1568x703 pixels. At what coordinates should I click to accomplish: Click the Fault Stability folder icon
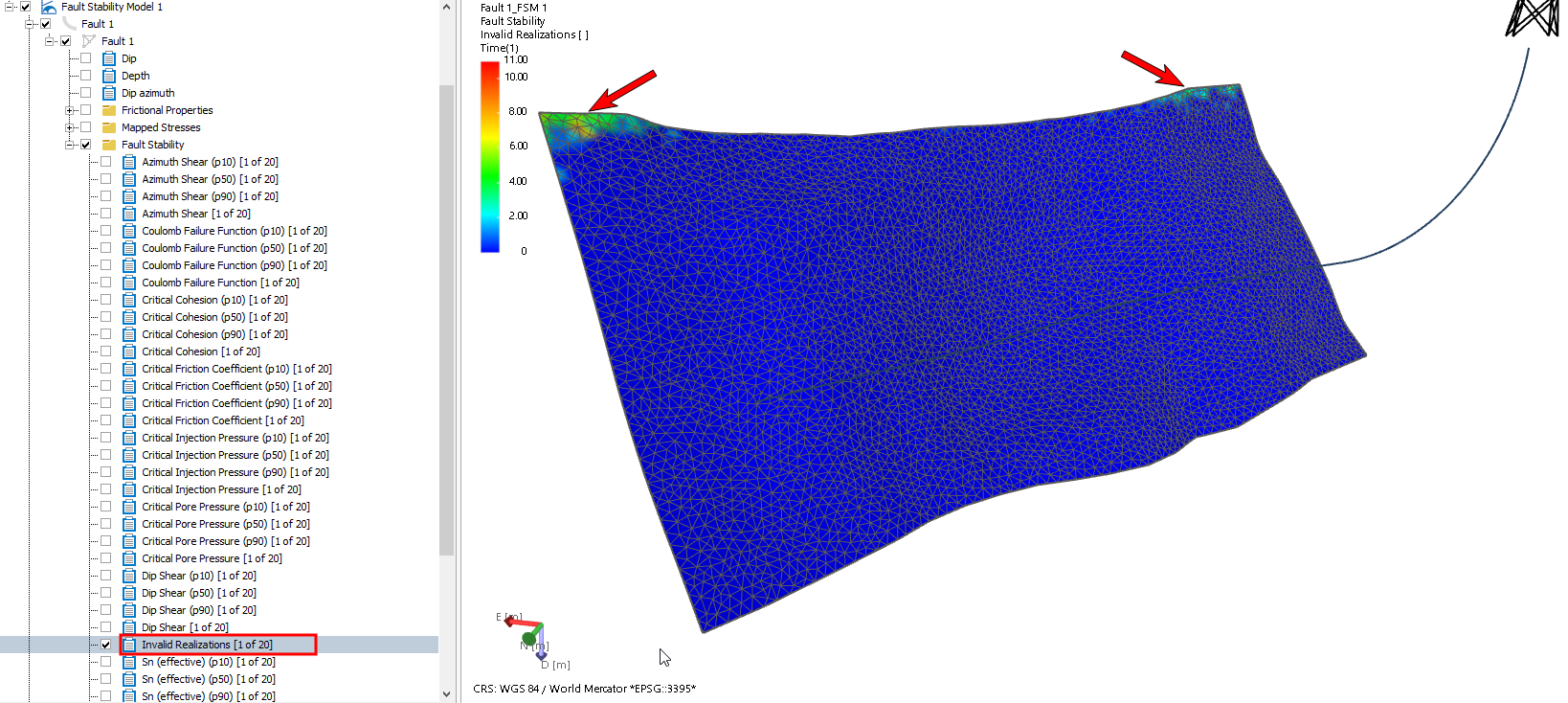[109, 145]
